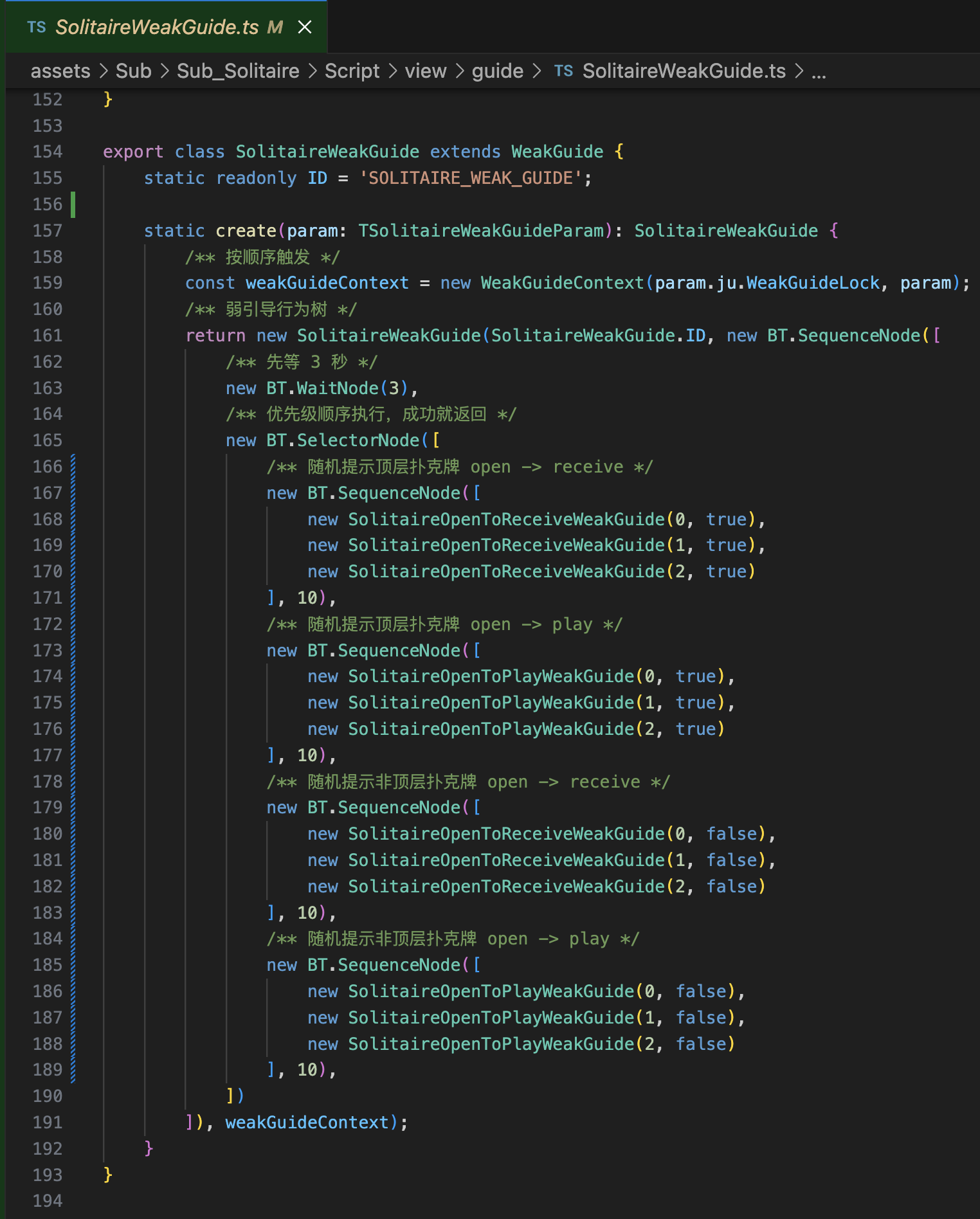The width and height of the screenshot is (980, 1219).
Task: Click the comment '弱引导行为树' on line 160
Action: (271, 309)
